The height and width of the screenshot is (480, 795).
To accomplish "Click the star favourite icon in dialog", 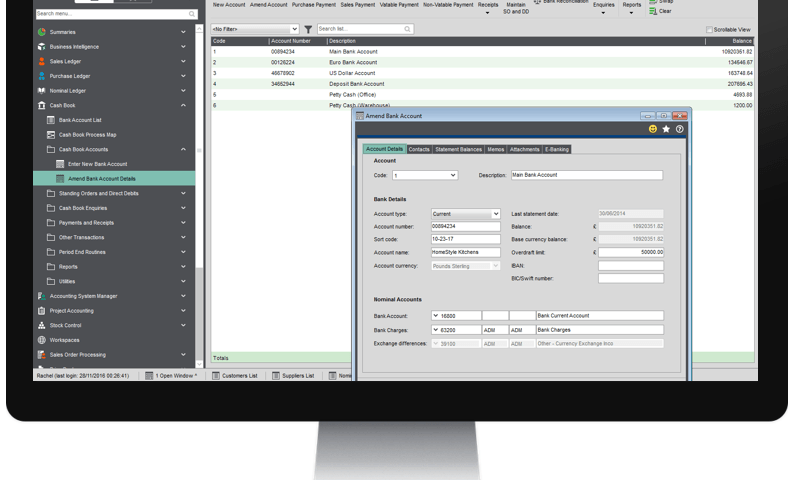I will click(x=666, y=129).
